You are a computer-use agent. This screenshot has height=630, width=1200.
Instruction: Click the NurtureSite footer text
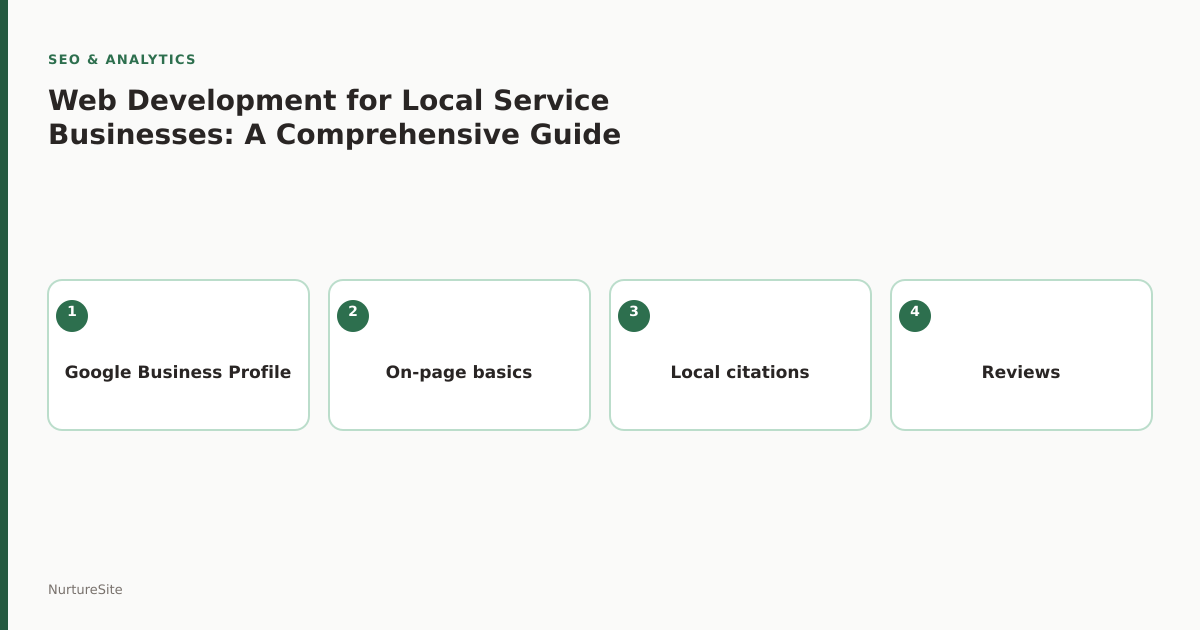click(x=85, y=590)
